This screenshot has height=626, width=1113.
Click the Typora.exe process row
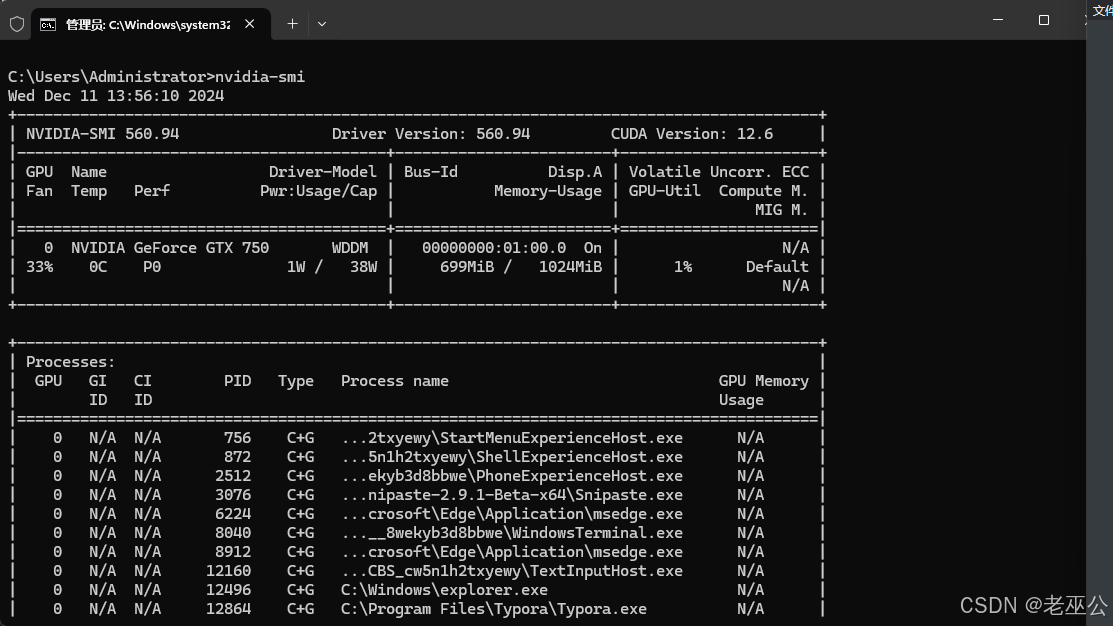tap(417, 609)
